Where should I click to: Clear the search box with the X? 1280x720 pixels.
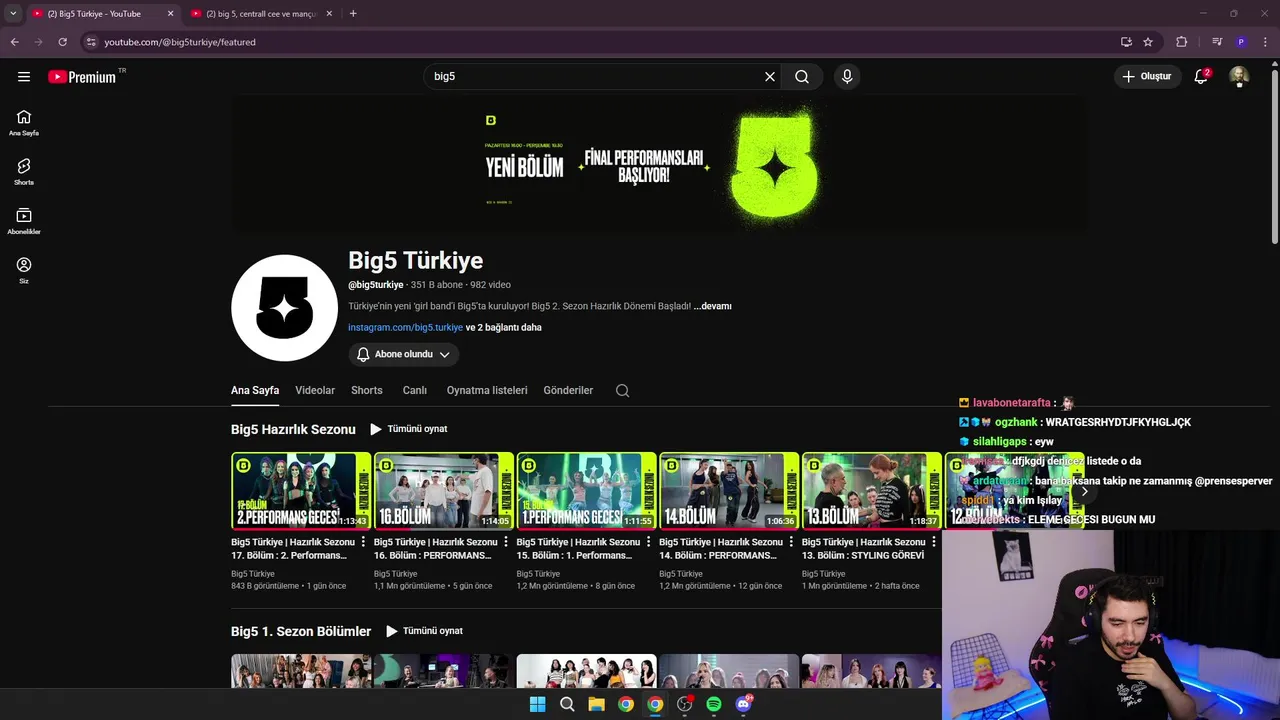[x=770, y=76]
